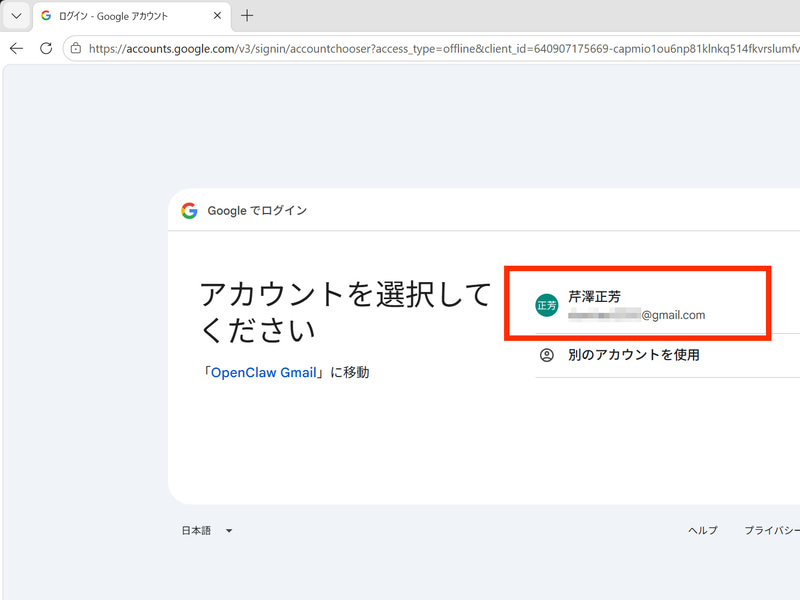Close the Google login tab

coord(217,16)
